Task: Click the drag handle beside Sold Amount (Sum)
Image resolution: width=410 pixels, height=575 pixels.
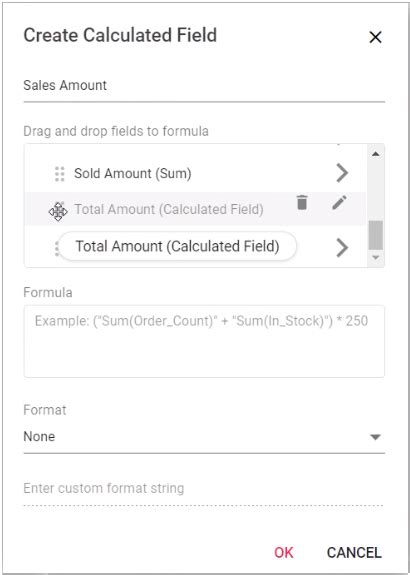Action: click(x=59, y=173)
